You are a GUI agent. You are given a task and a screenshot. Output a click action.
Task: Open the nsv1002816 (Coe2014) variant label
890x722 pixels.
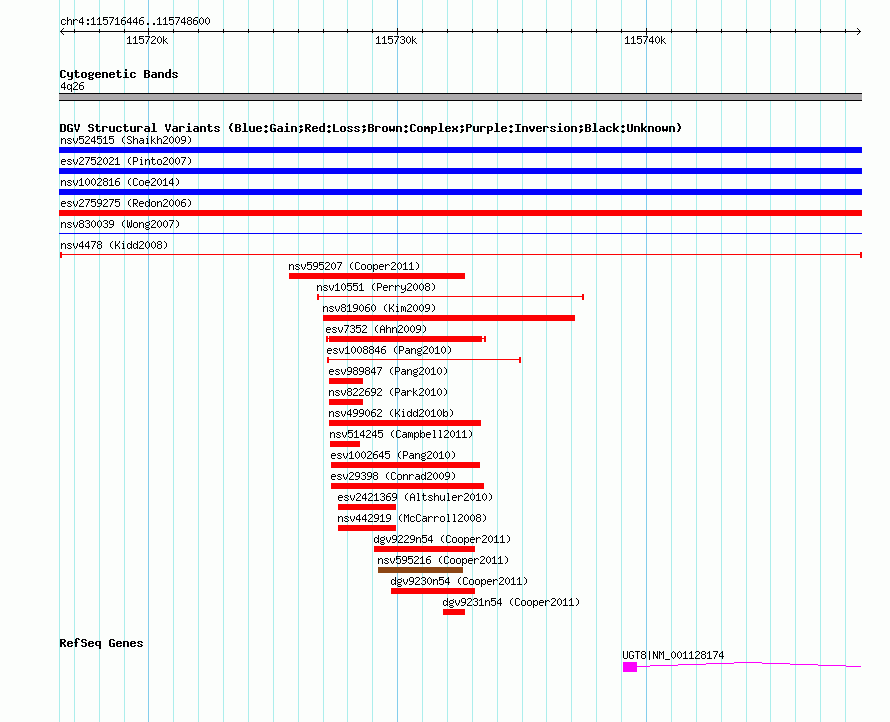120,182
